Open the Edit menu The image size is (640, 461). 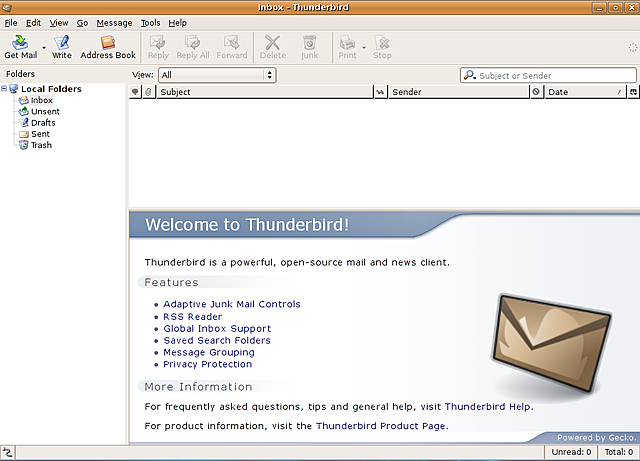(33, 23)
